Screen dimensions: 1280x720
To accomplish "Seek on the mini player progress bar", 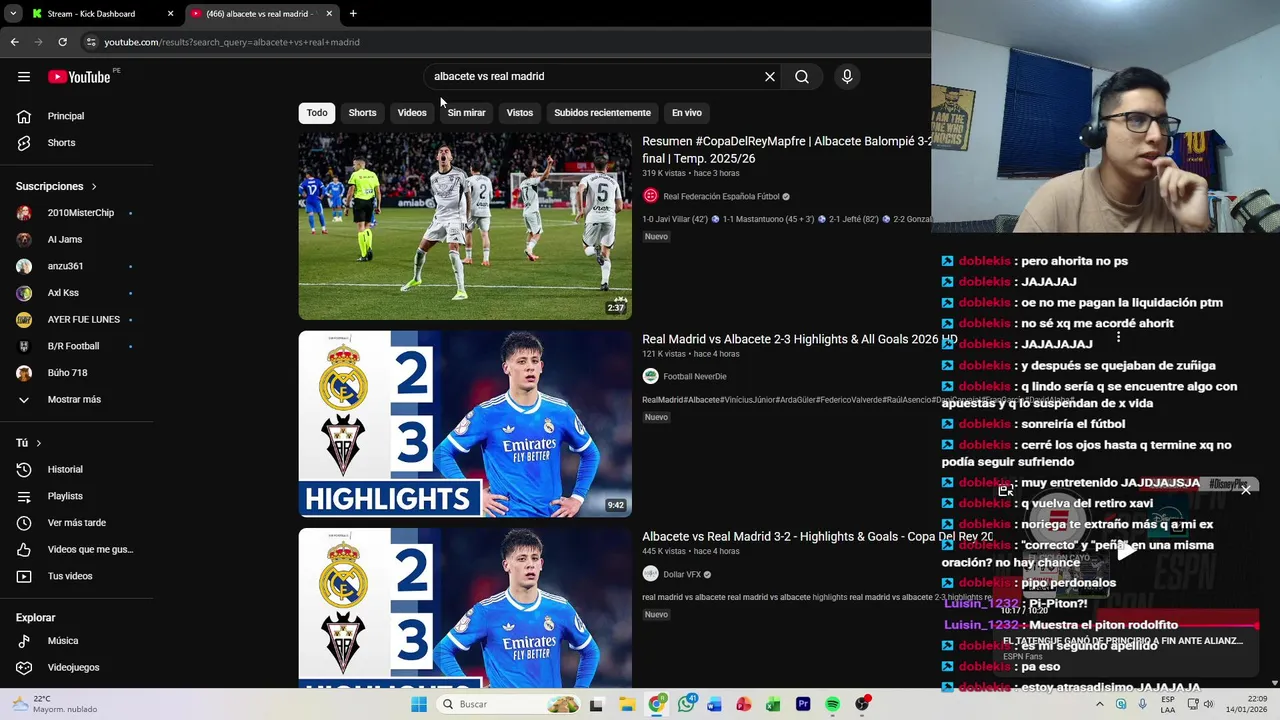I will coord(1125,625).
